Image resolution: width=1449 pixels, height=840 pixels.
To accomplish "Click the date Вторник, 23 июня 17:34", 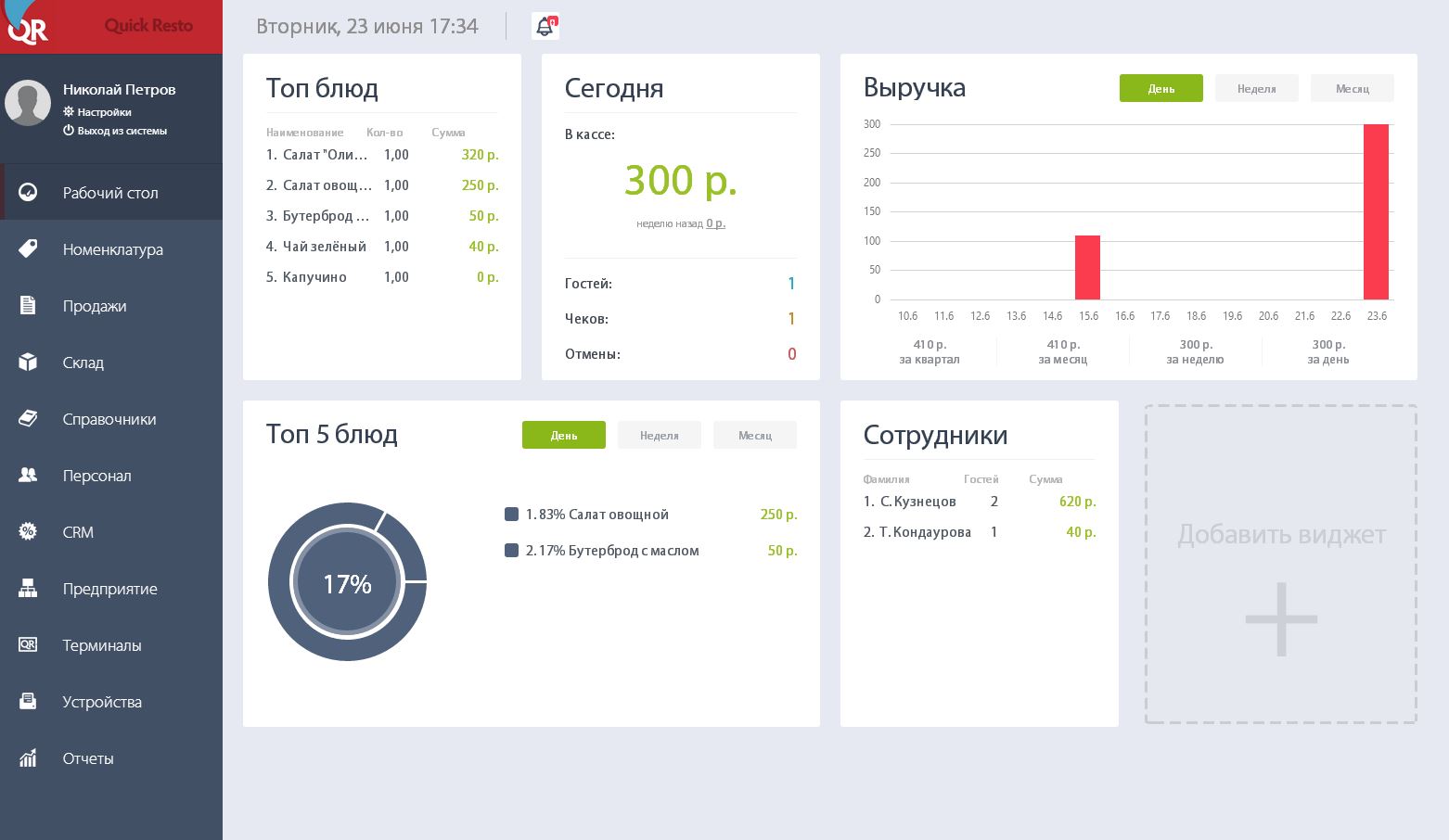I will pyautogui.click(x=367, y=26).
